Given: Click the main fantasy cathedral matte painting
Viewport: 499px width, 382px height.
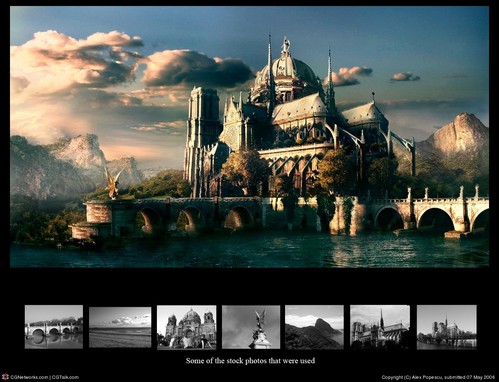Looking at the screenshot, I should 249,137.
